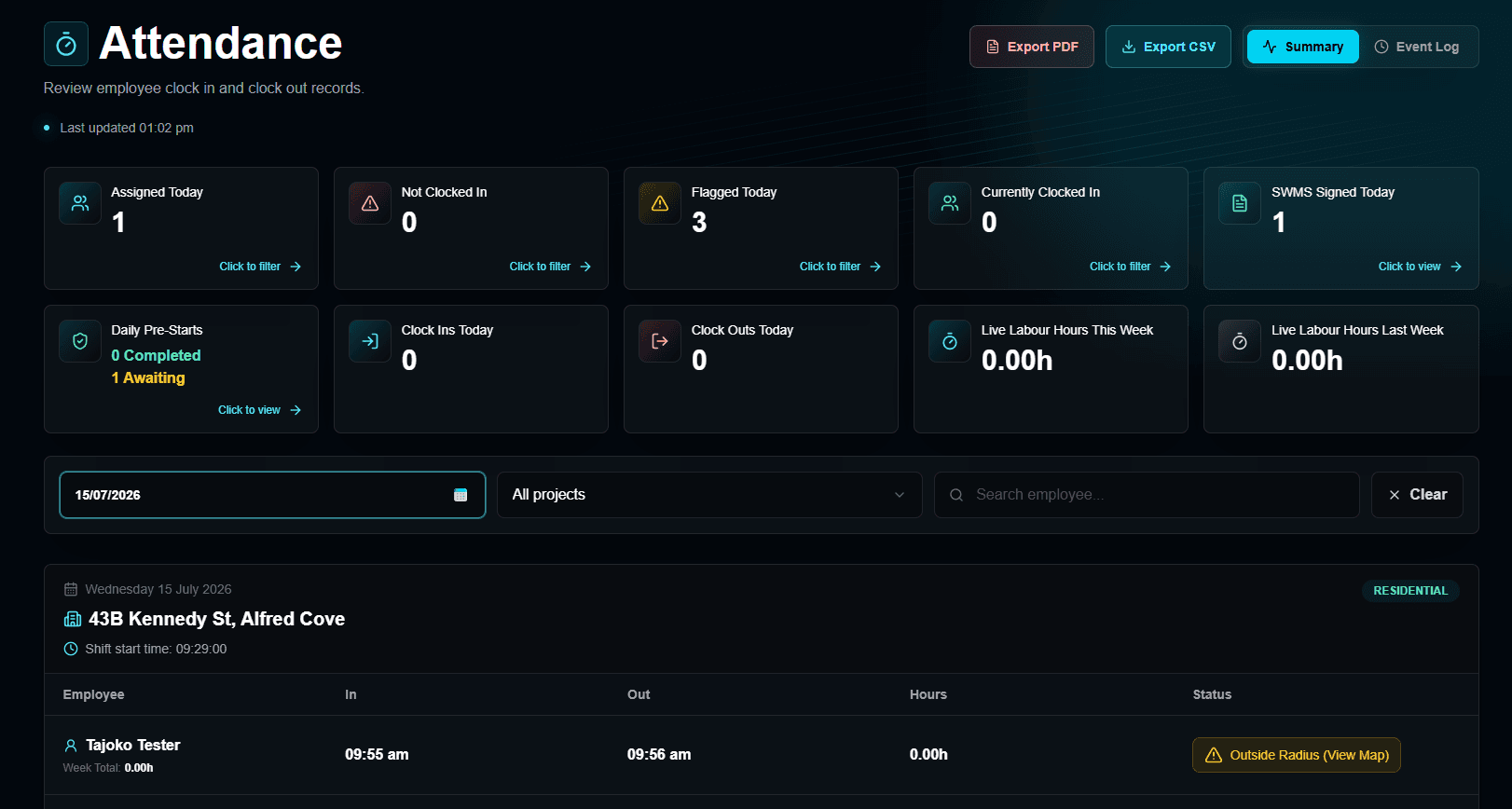The image size is (1512, 809).
Task: Filter by Assigned Today using Click to filter
Action: (x=260, y=267)
